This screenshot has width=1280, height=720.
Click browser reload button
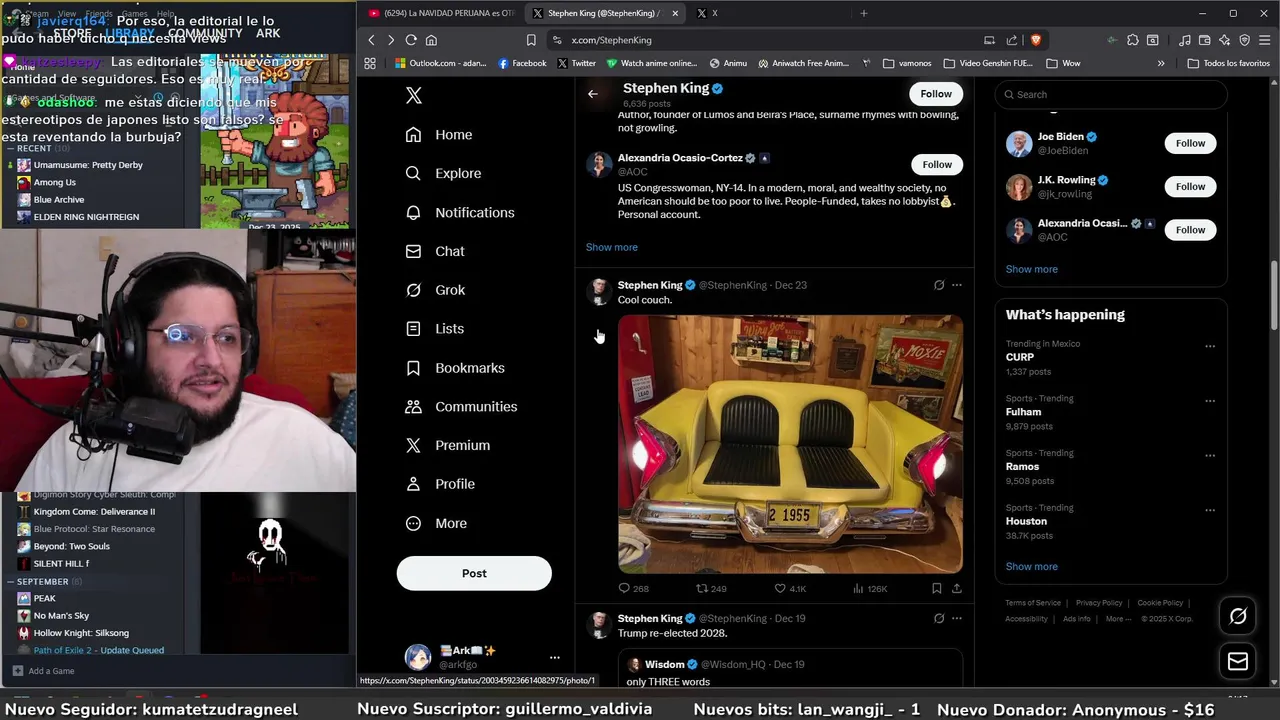411,40
